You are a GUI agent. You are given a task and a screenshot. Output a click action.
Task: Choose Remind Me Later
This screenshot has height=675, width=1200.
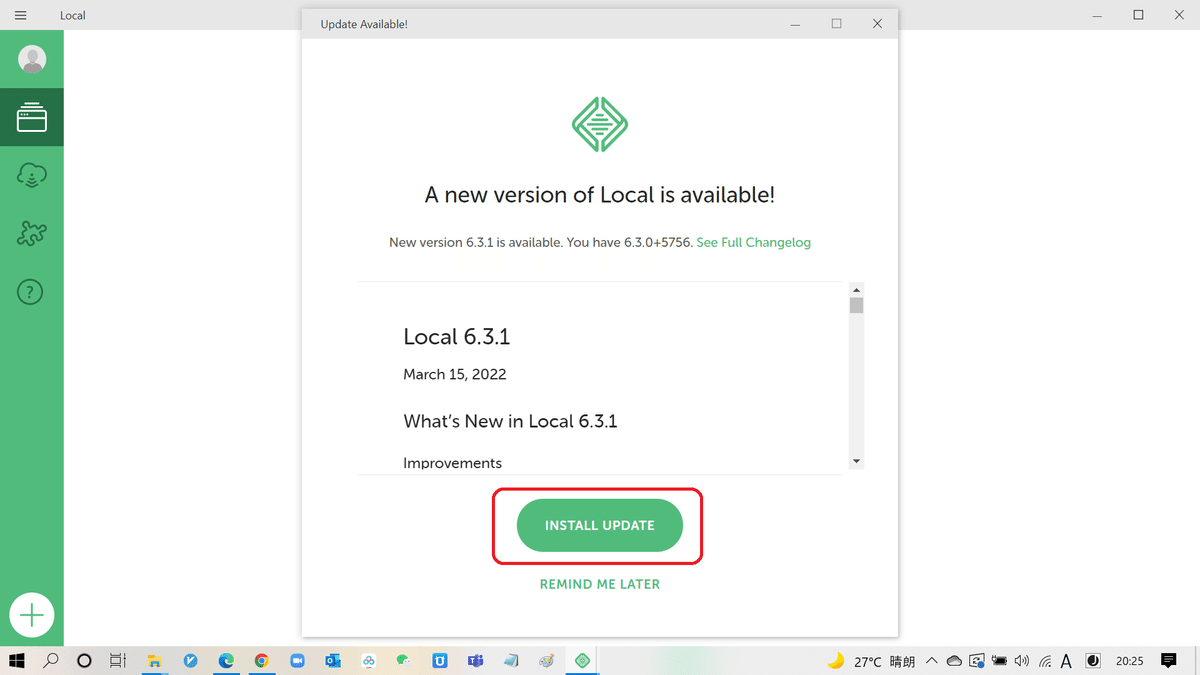pyautogui.click(x=600, y=584)
